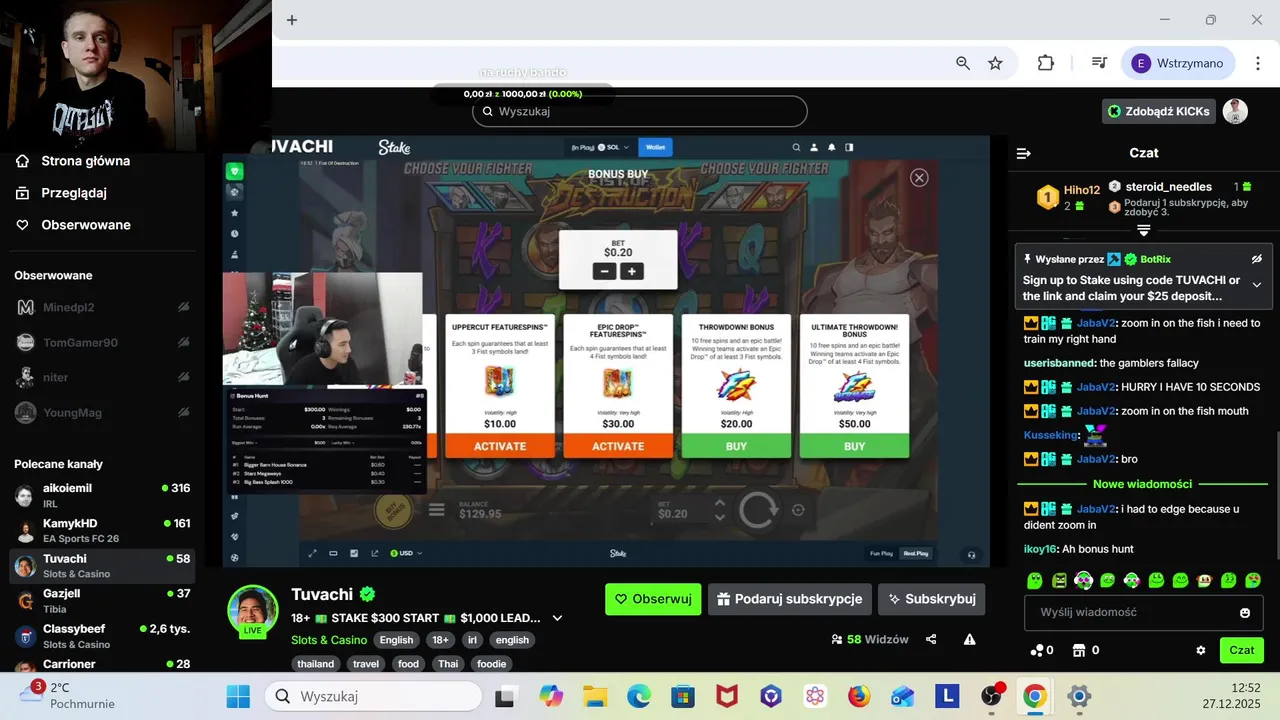Open followed channel Minedpl2
The height and width of the screenshot is (720, 1280).
103,307
